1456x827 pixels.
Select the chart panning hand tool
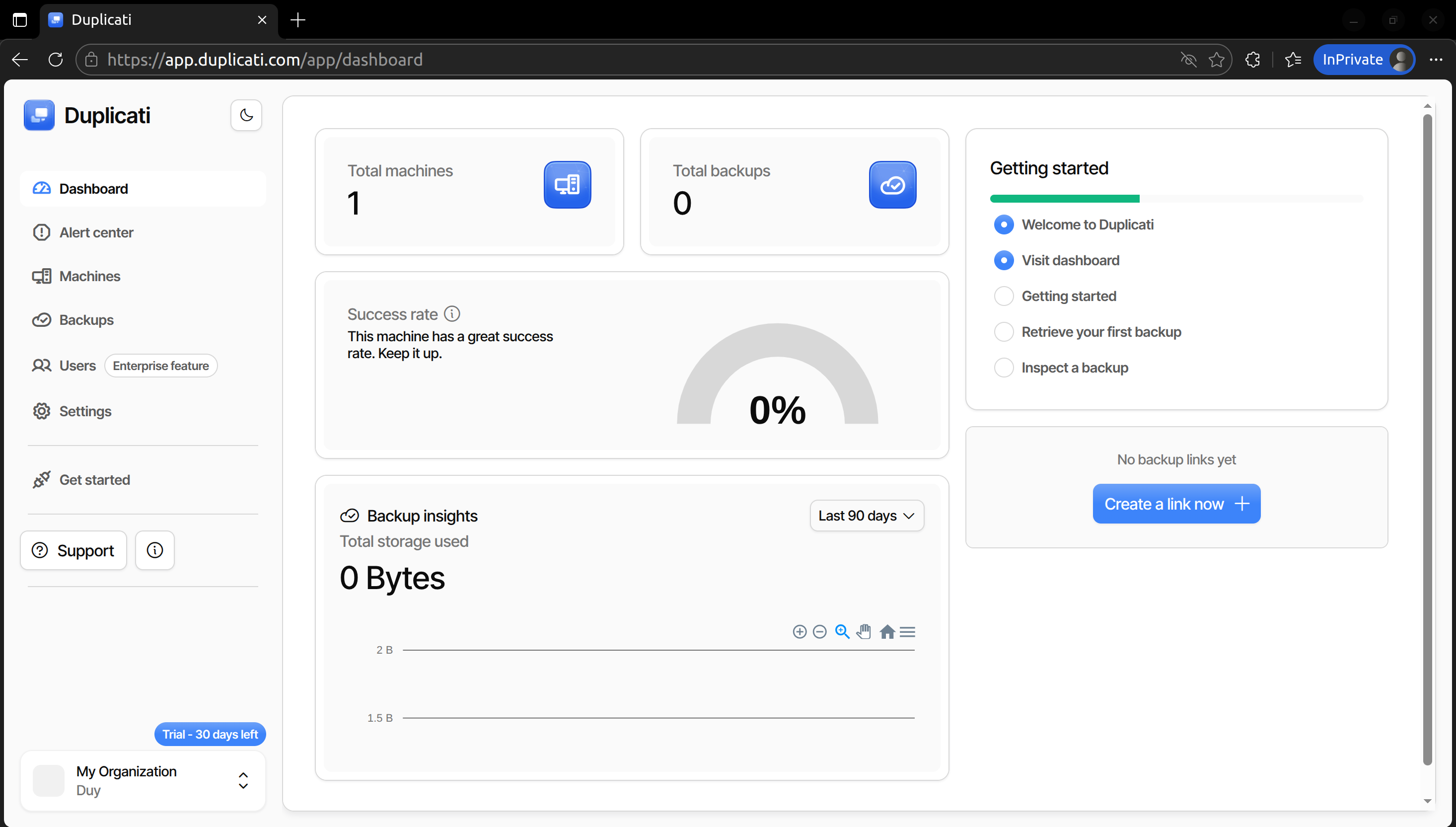tap(864, 632)
